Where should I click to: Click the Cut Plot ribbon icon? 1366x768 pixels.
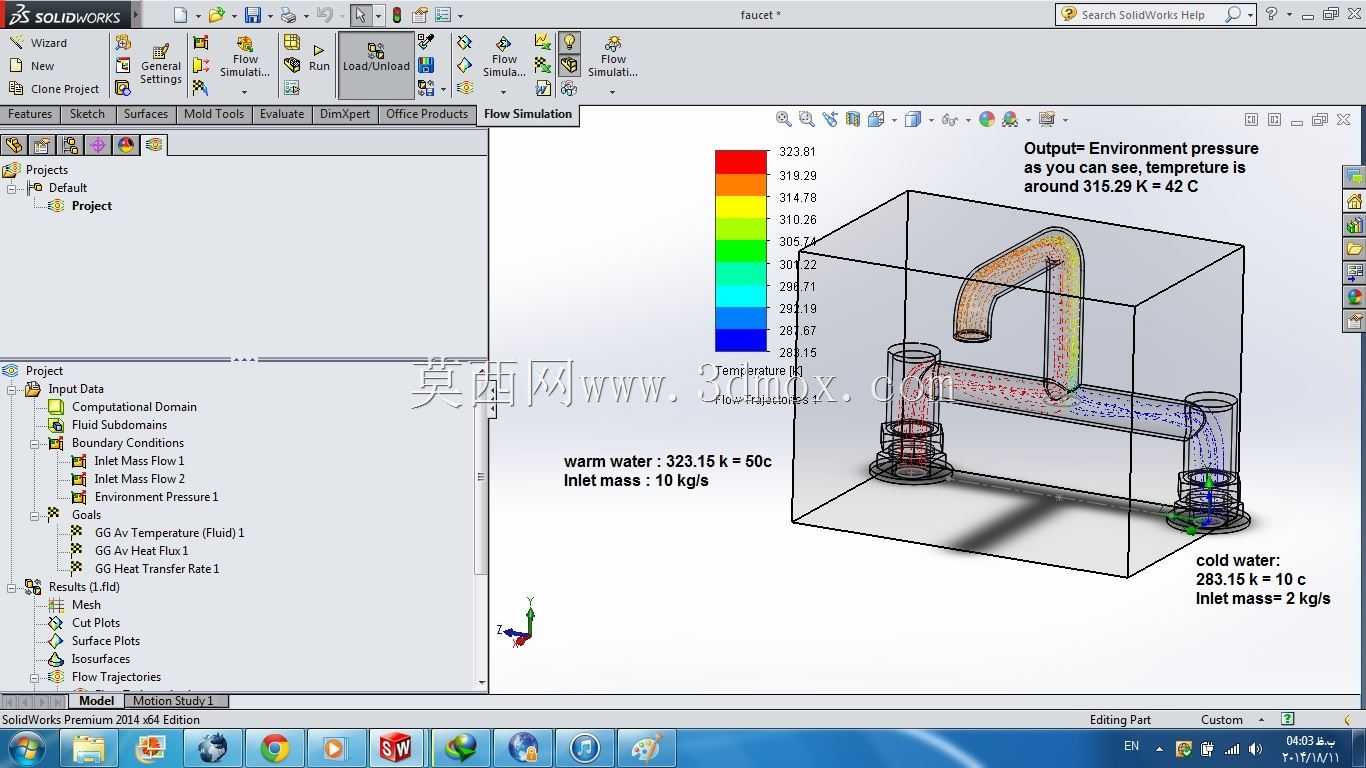point(464,42)
